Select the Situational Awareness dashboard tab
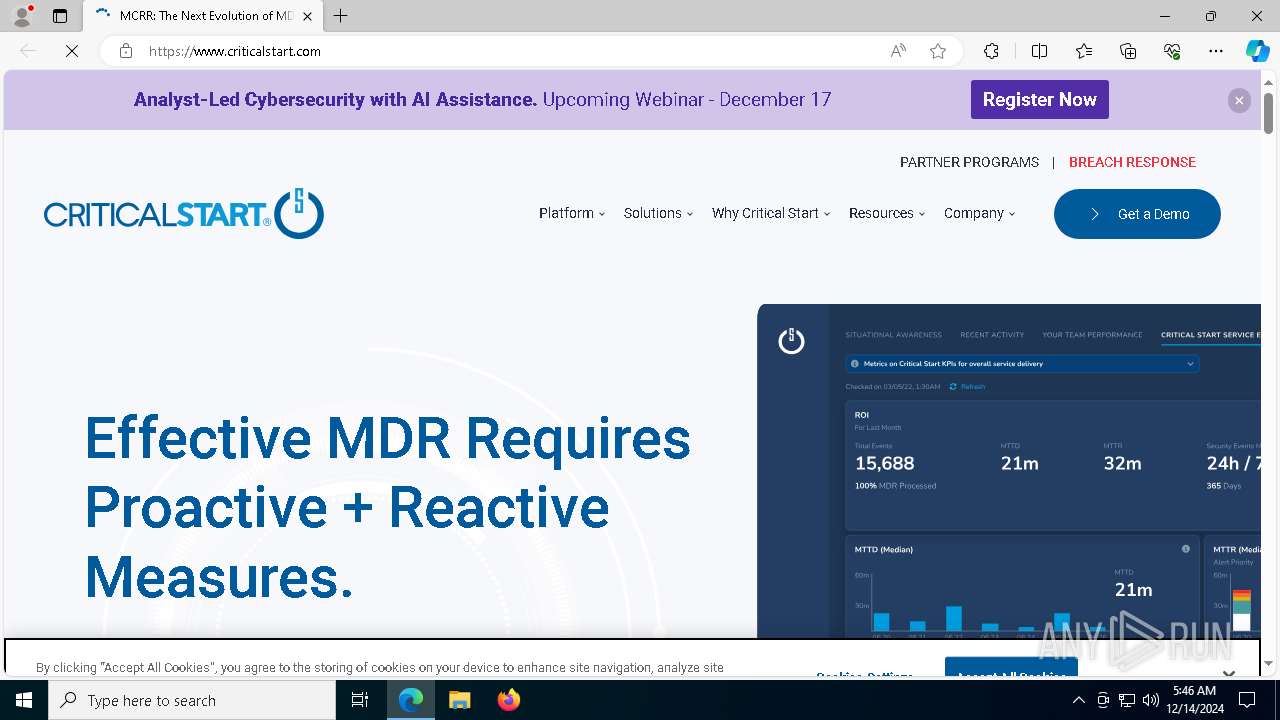The height and width of the screenshot is (720, 1280). (x=893, y=335)
